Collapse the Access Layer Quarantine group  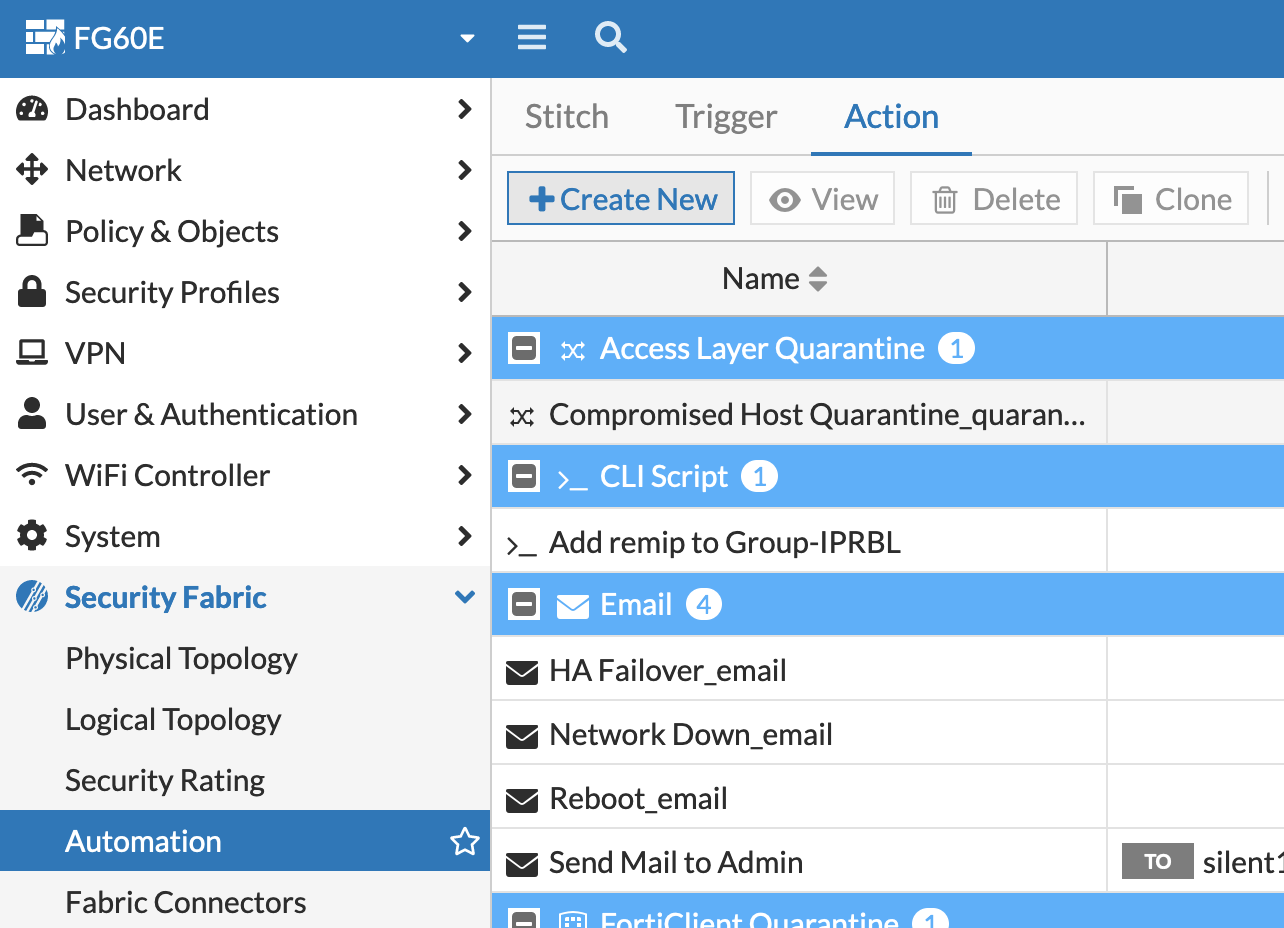click(524, 349)
